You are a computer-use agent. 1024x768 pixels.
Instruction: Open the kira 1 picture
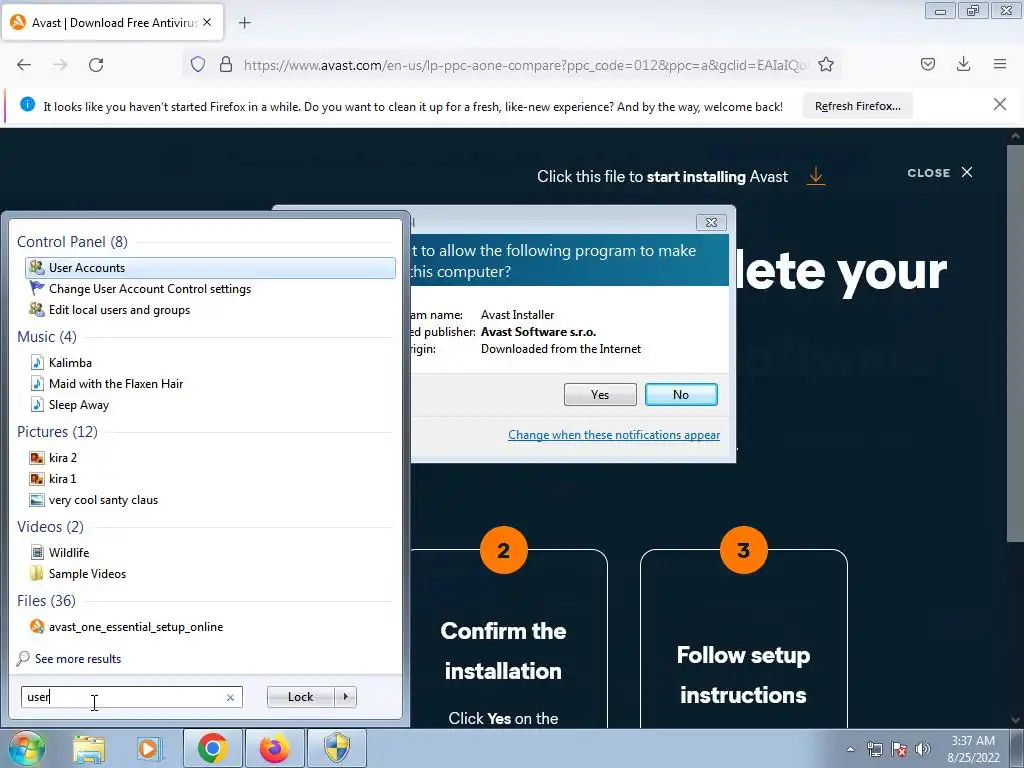62,479
